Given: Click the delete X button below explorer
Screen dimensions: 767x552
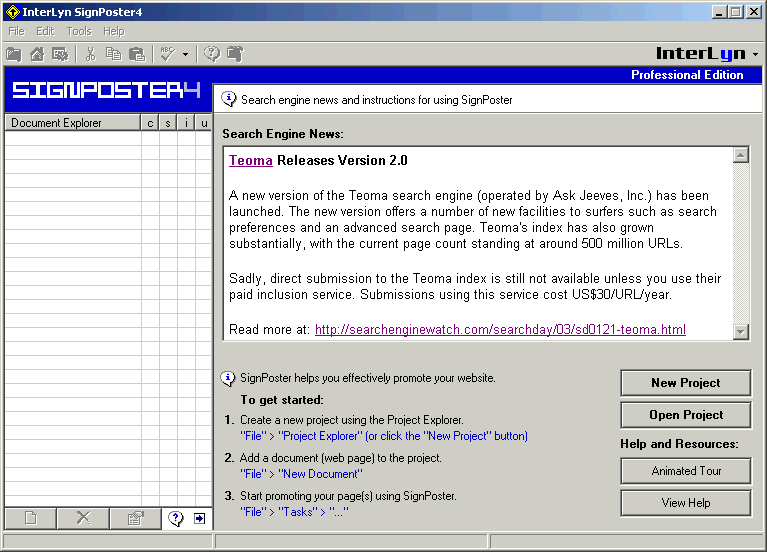Looking at the screenshot, I should 83,518.
